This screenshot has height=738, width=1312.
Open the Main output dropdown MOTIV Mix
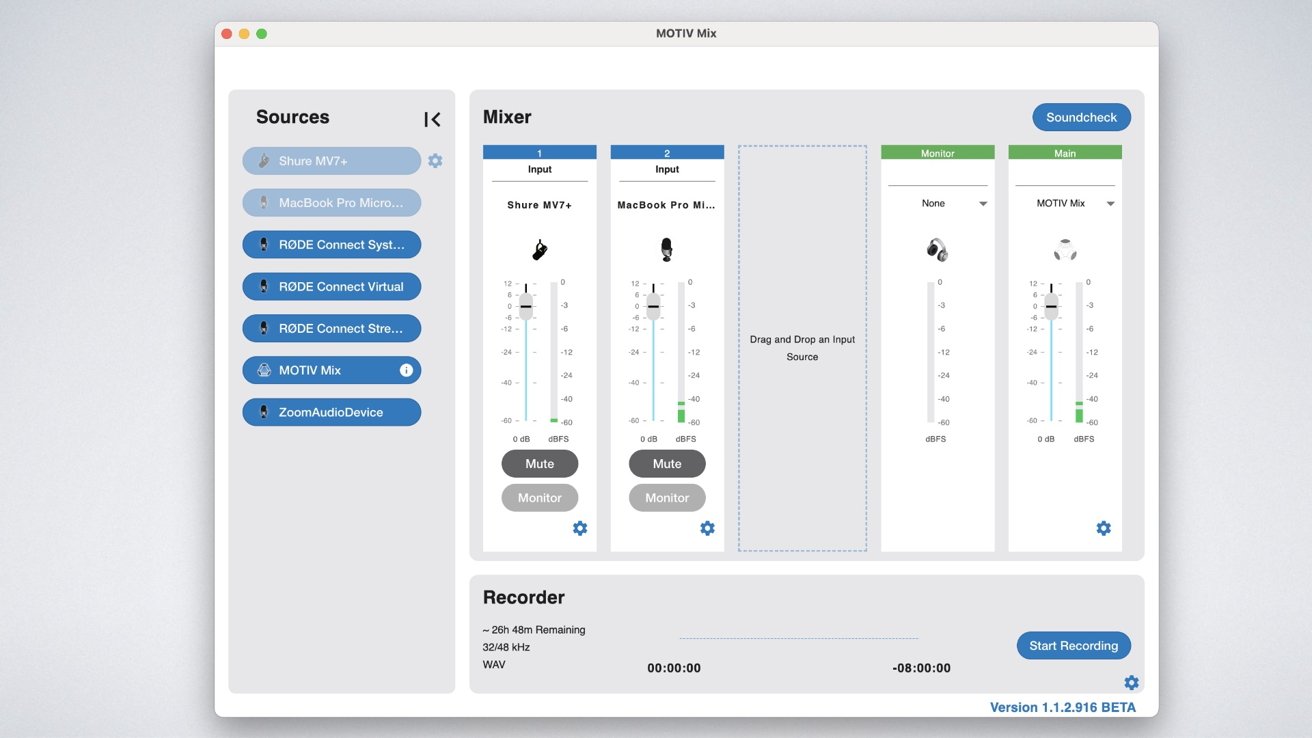[x=1065, y=203]
